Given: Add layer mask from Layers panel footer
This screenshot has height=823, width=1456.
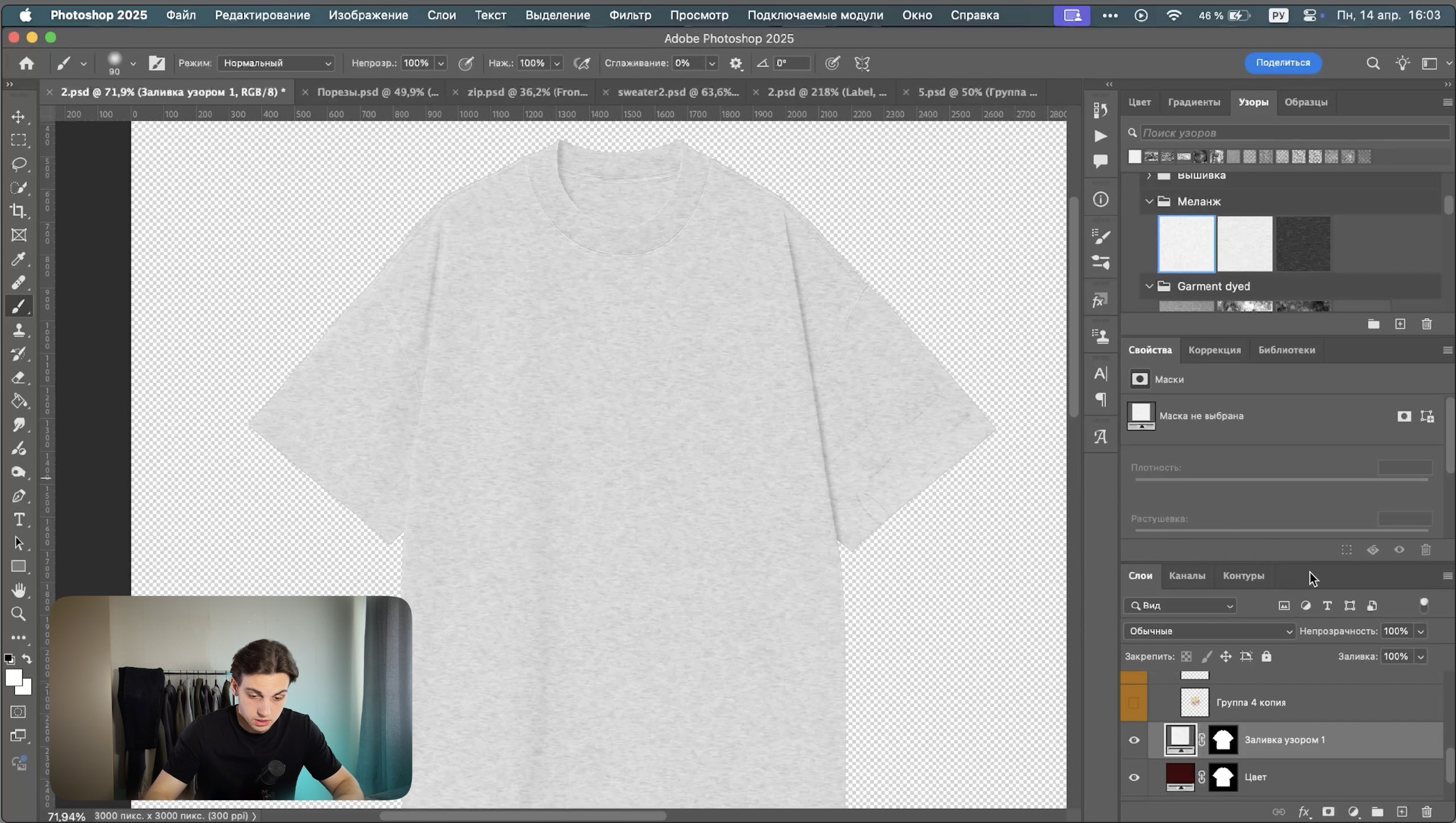Looking at the screenshot, I should click(x=1328, y=812).
